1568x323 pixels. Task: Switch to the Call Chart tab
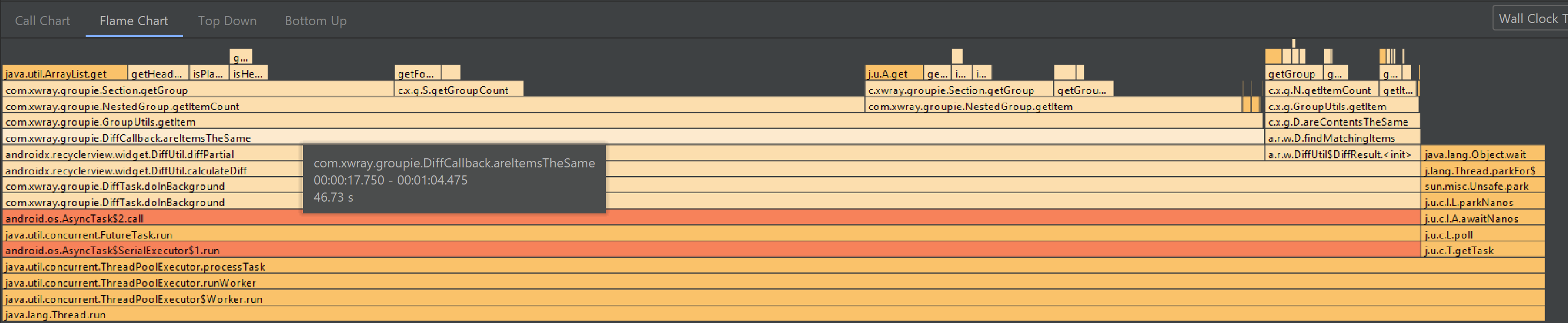click(42, 21)
